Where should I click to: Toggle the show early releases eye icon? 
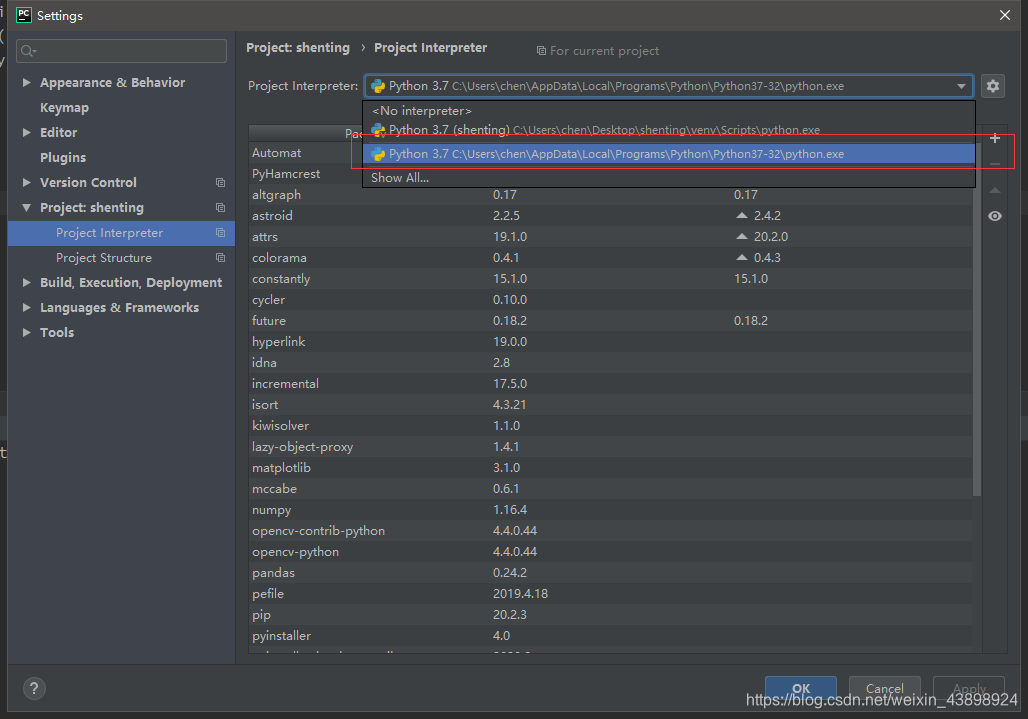pyautogui.click(x=995, y=216)
